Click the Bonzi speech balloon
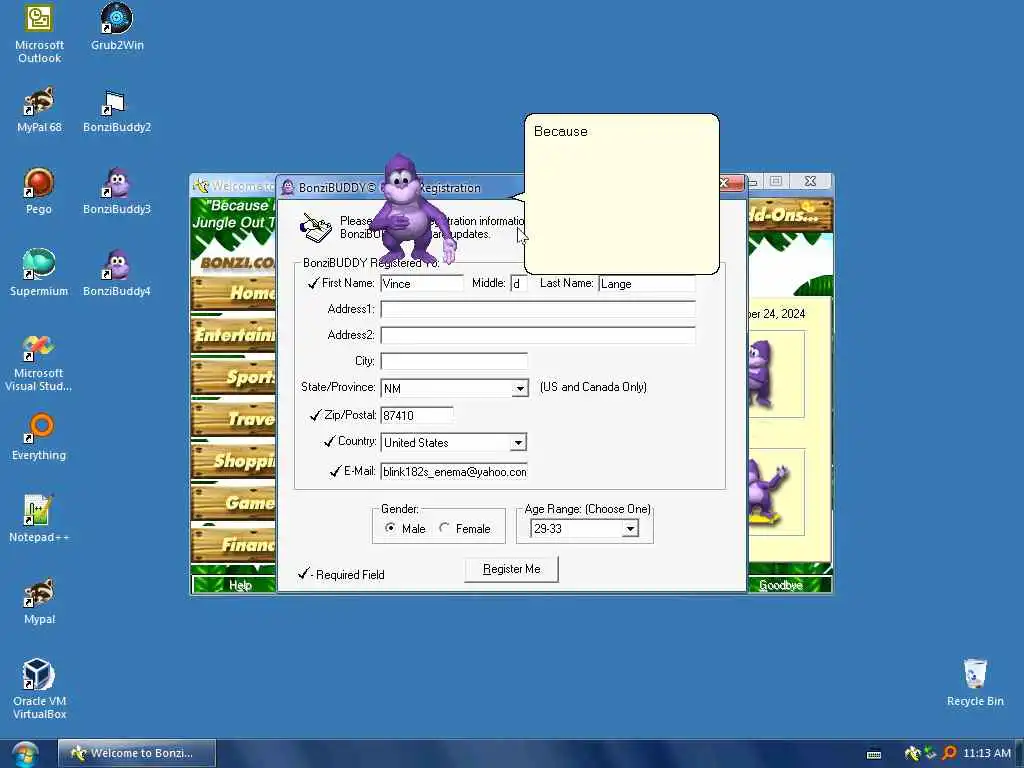 (621, 194)
